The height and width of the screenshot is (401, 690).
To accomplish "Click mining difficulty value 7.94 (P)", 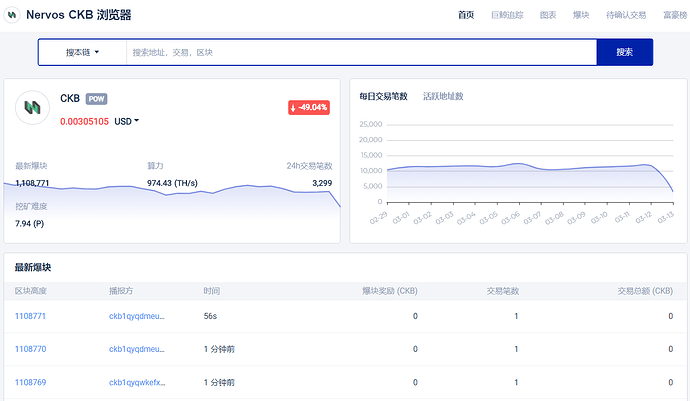I will point(29,224).
